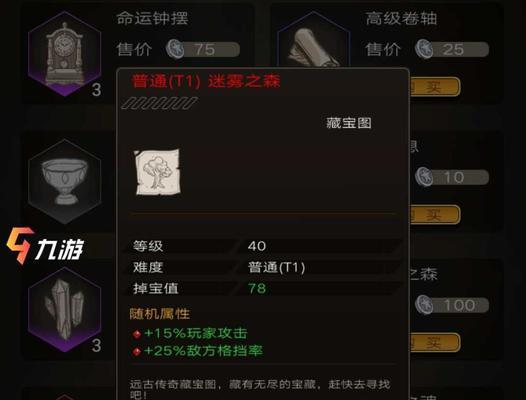
Task: Click the coin icon beside price 10
Action: 424,177
